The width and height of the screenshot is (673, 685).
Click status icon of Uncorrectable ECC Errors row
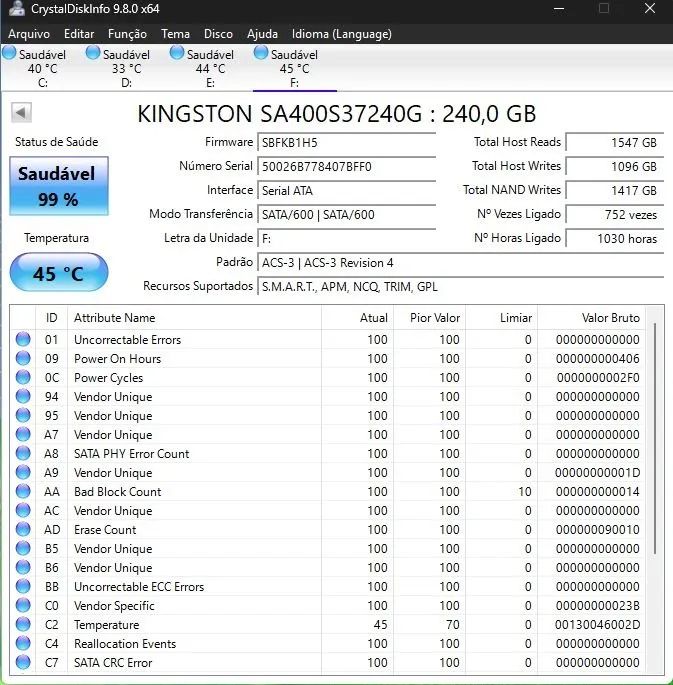[23, 586]
